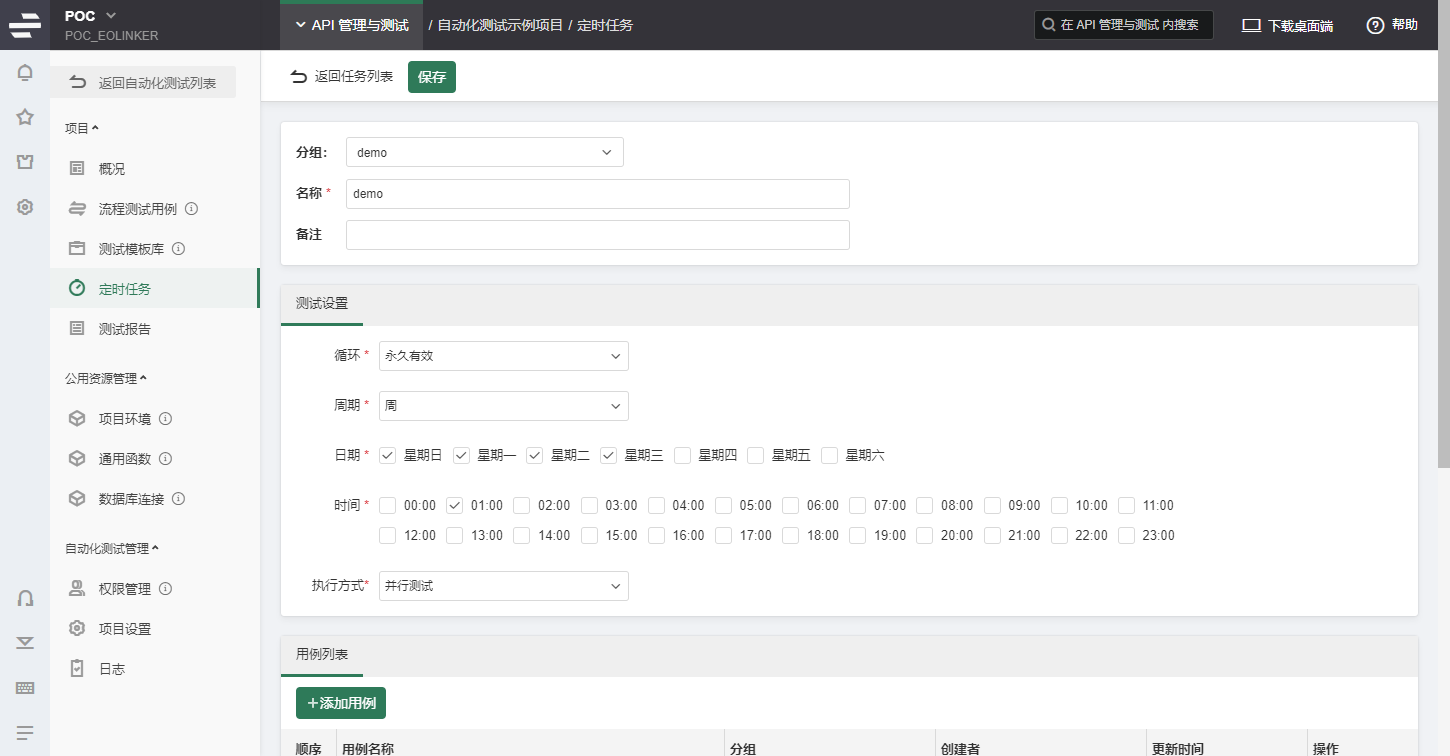Switch to the 用例列表 tab
This screenshot has height=756, width=1450.
tap(322, 654)
